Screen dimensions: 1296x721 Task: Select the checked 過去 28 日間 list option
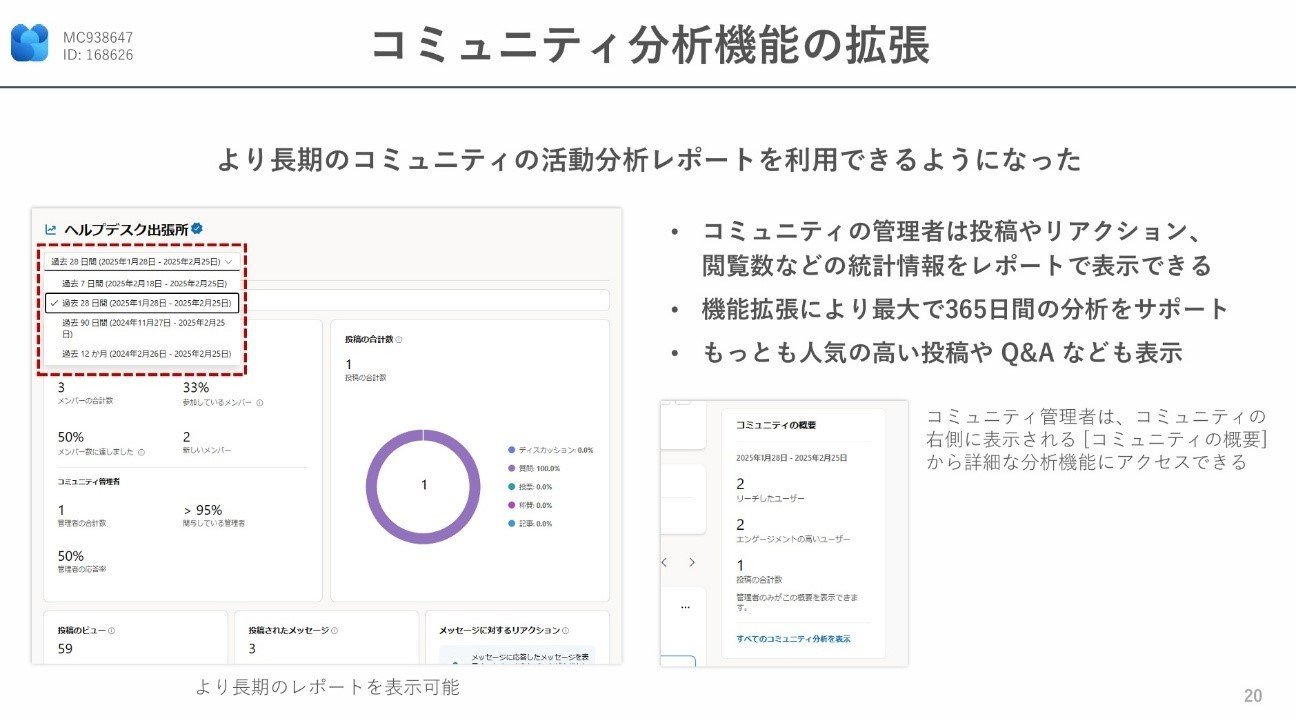[x=142, y=303]
